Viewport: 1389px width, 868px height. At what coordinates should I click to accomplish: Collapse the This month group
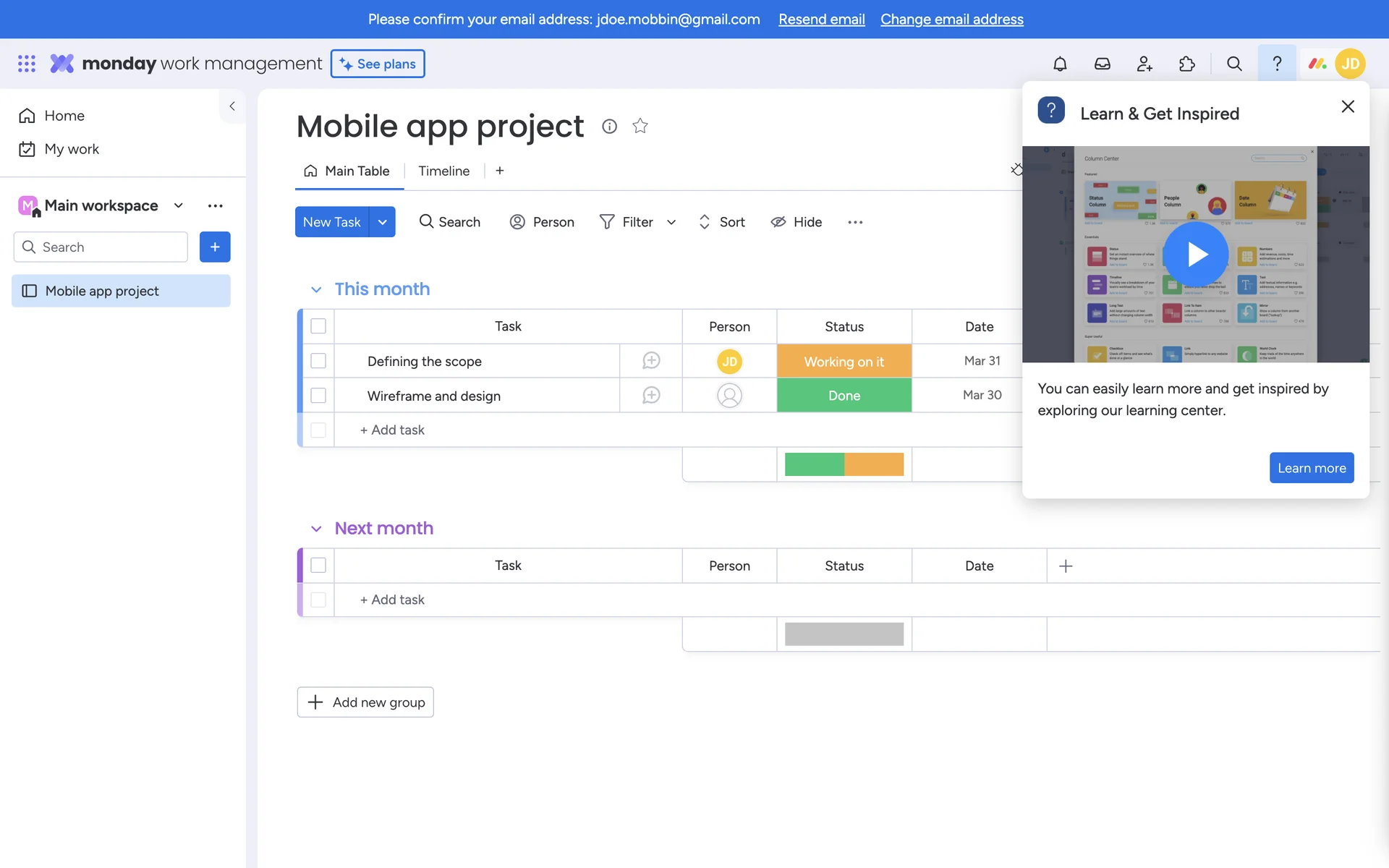click(x=316, y=289)
